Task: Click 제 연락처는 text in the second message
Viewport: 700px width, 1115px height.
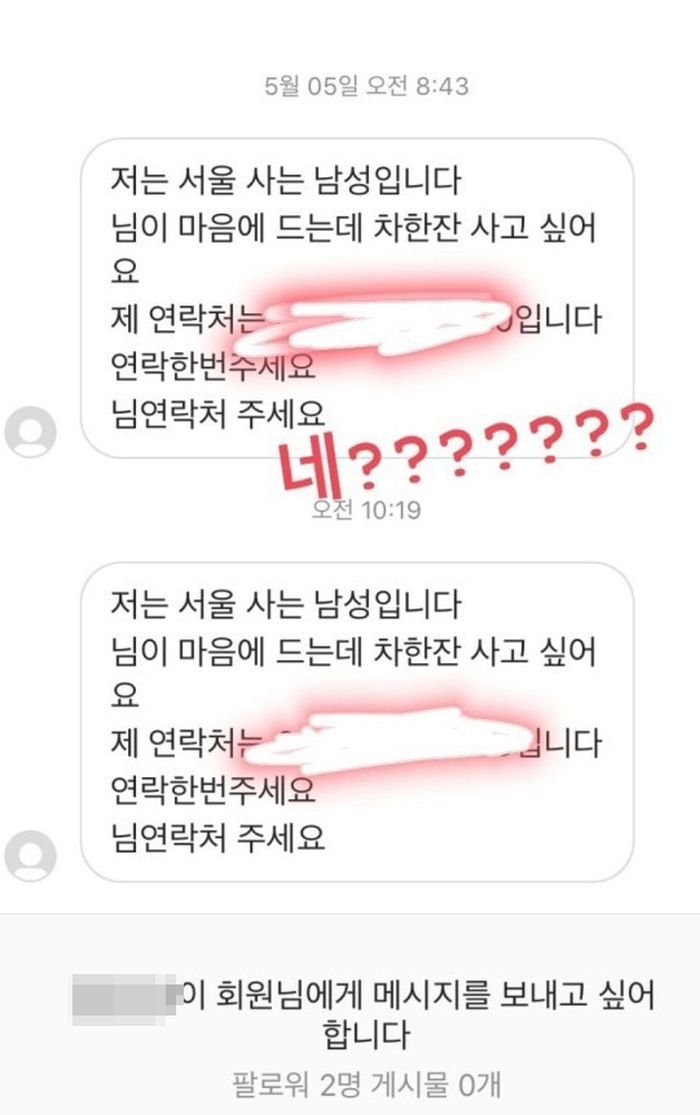Action: click(184, 743)
